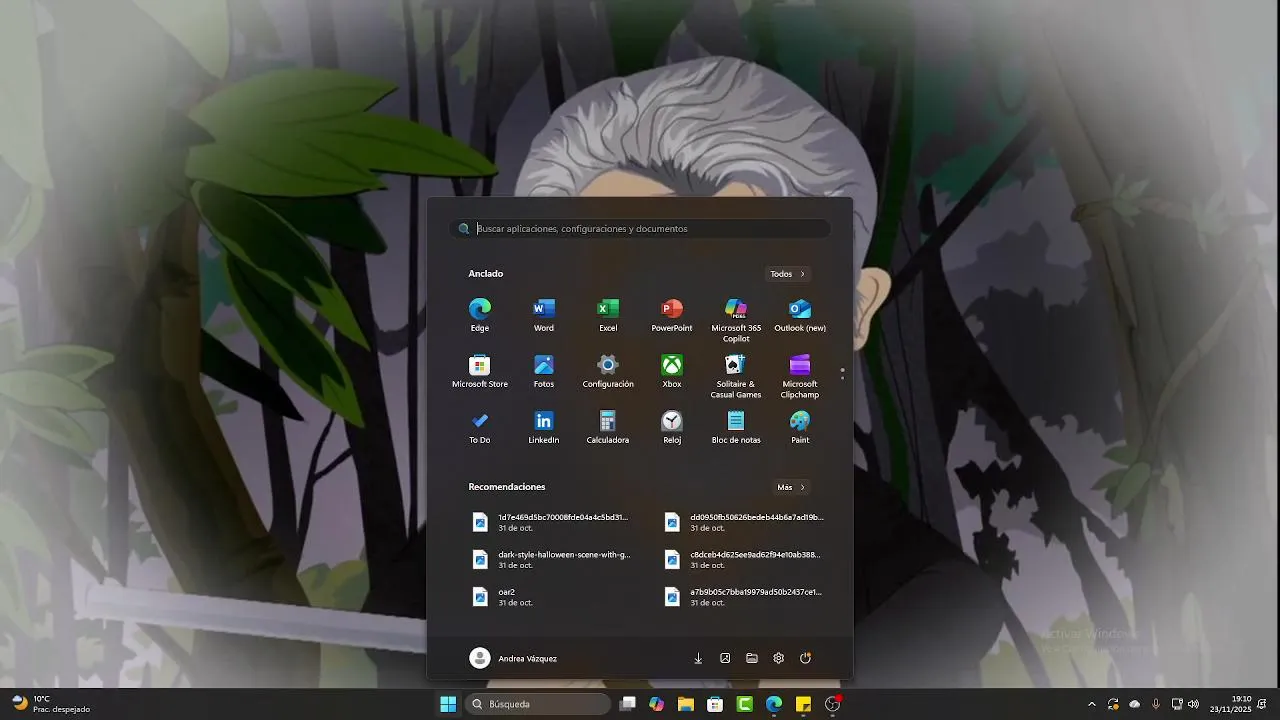Viewport: 1280px width, 720px height.
Task: Open Sticky Notes from the taskbar
Action: coord(803,704)
